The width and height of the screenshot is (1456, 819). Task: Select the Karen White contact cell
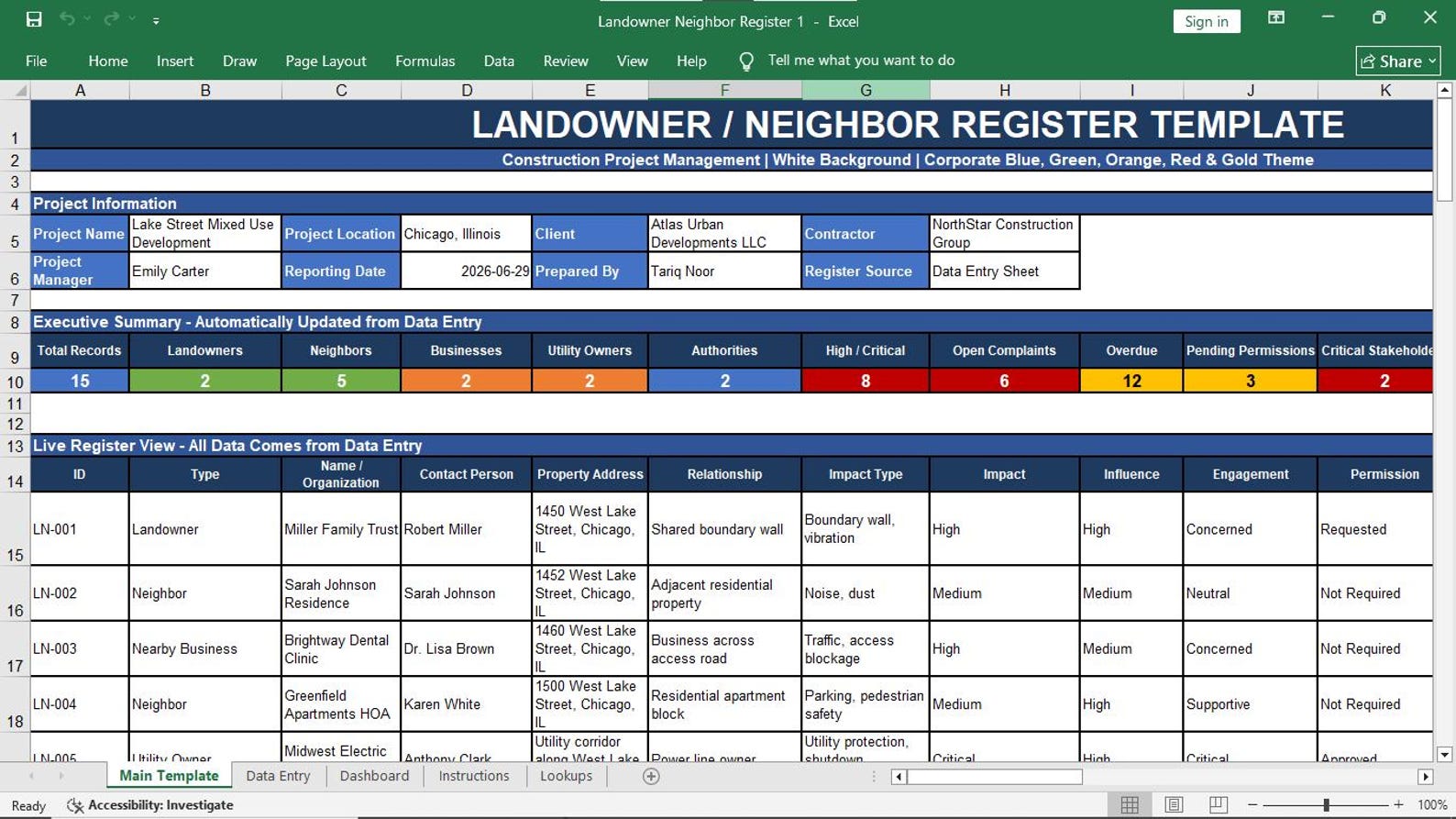467,704
